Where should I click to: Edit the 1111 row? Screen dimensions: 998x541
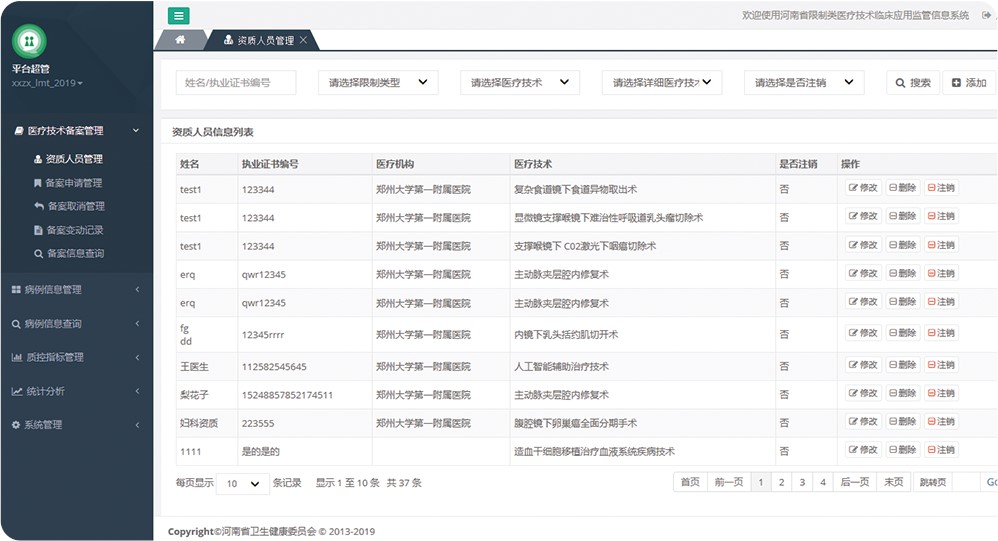click(x=863, y=450)
